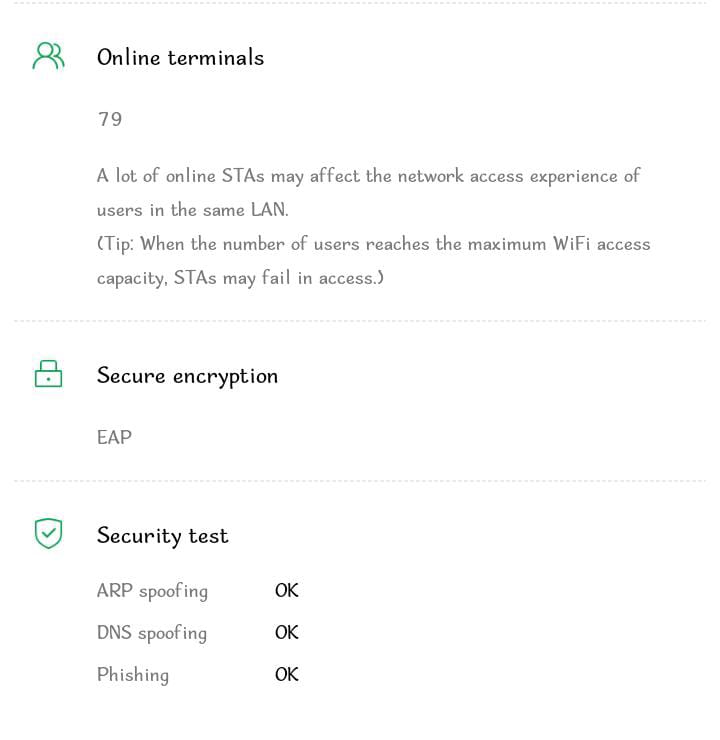Click the OK status for DNS spoofing
The width and height of the screenshot is (720, 740).
(x=287, y=633)
